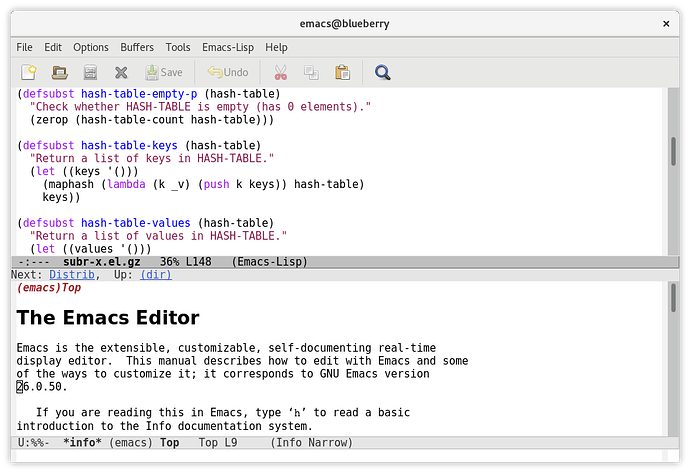Open the File menu
690x472 pixels.
[x=24, y=47]
